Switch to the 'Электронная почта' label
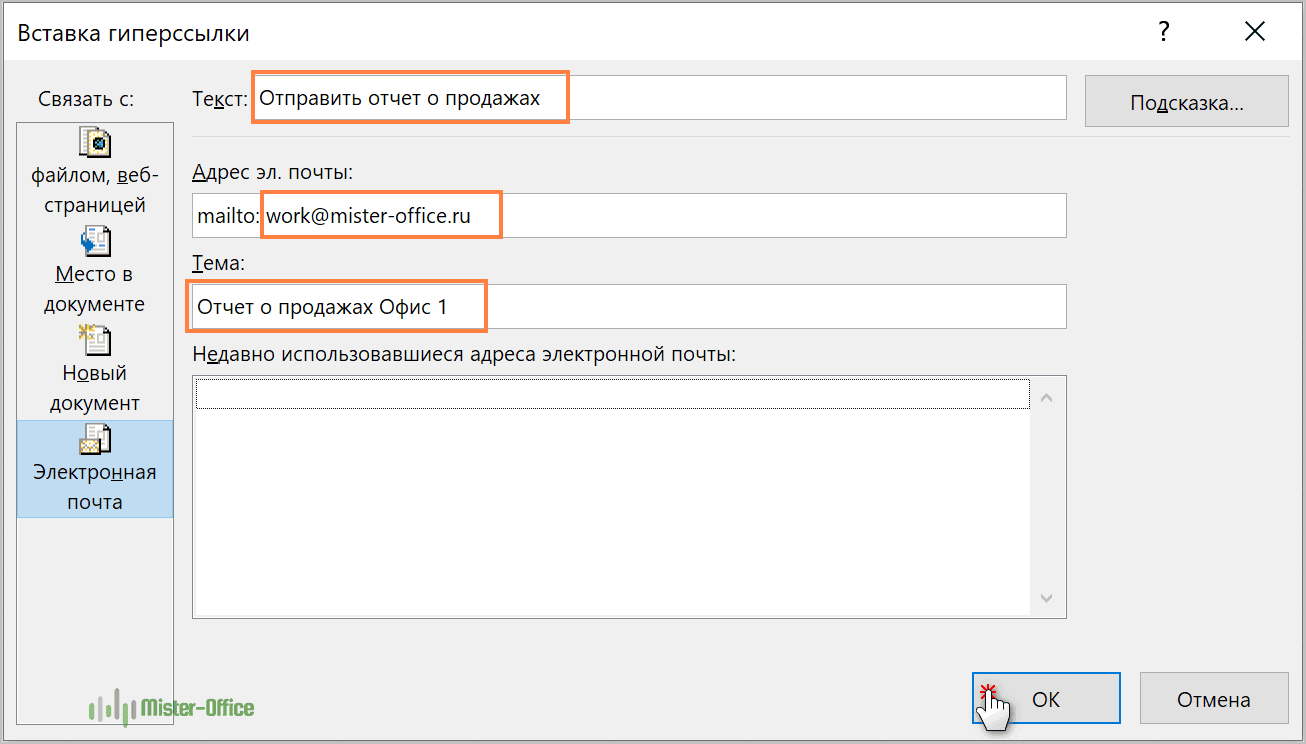The height and width of the screenshot is (744, 1306). tap(95, 487)
